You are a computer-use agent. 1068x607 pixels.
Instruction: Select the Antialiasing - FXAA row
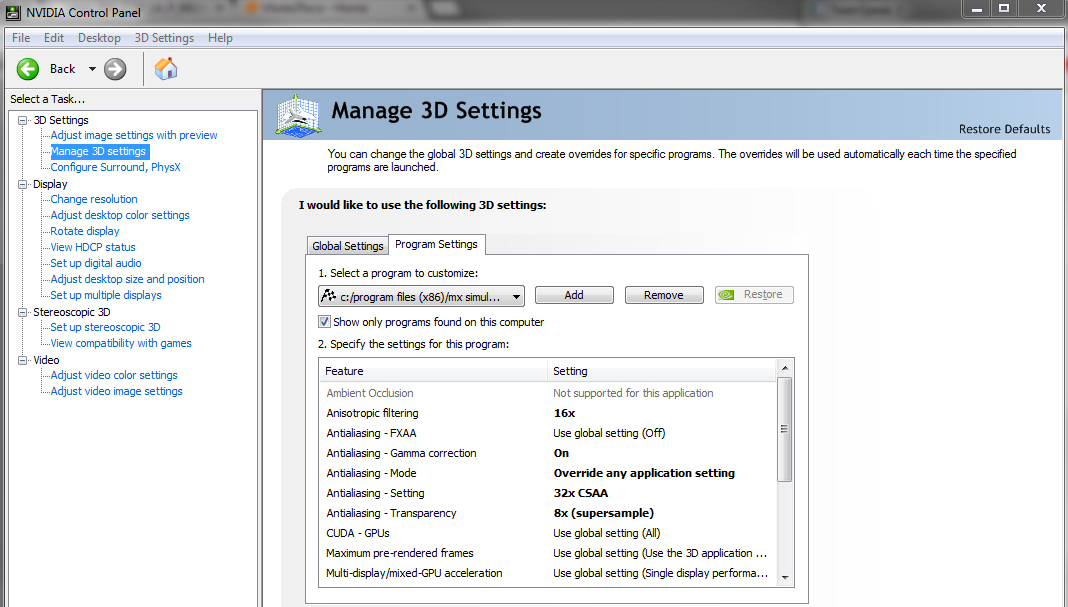click(x=548, y=433)
